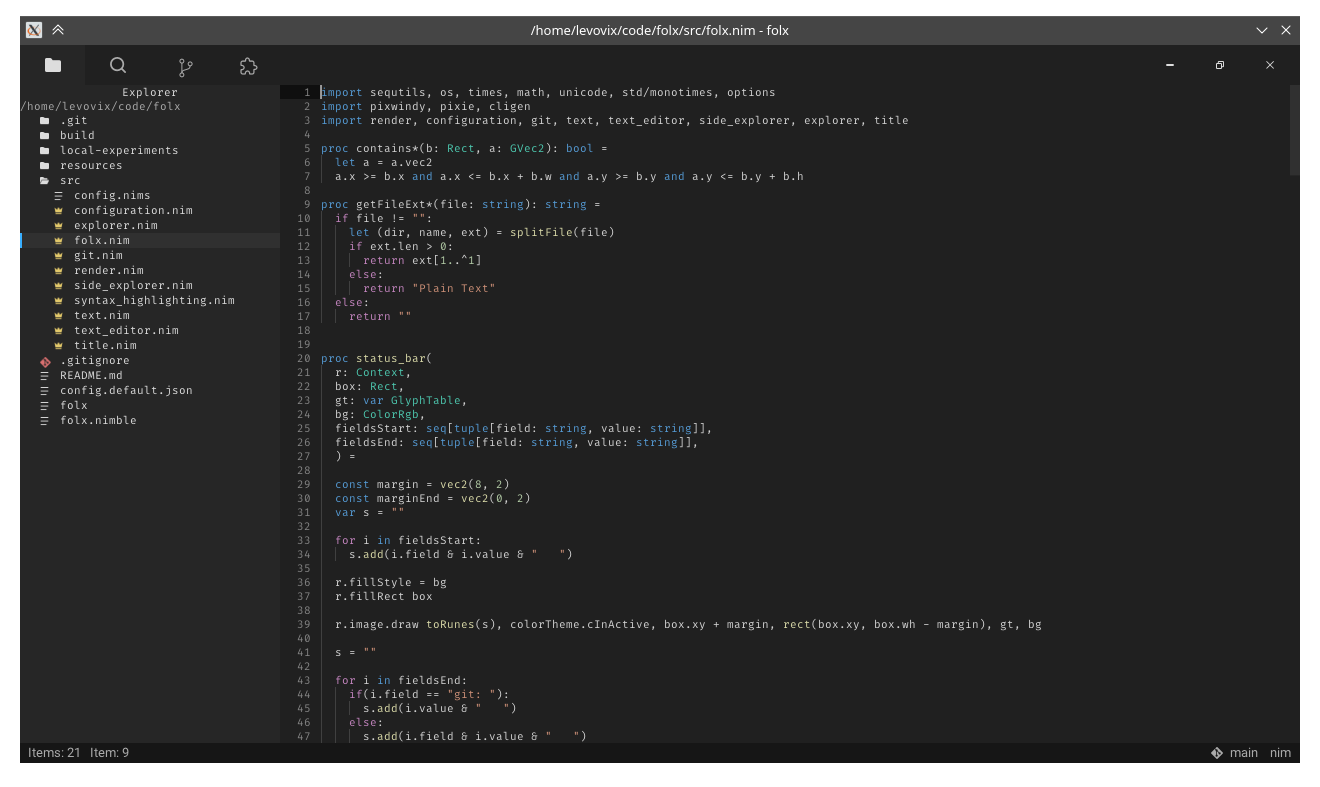Image resolution: width=1320 pixels, height=787 pixels.
Task: Click the keep-above double chevron icon
Action: pyautogui.click(x=58, y=30)
